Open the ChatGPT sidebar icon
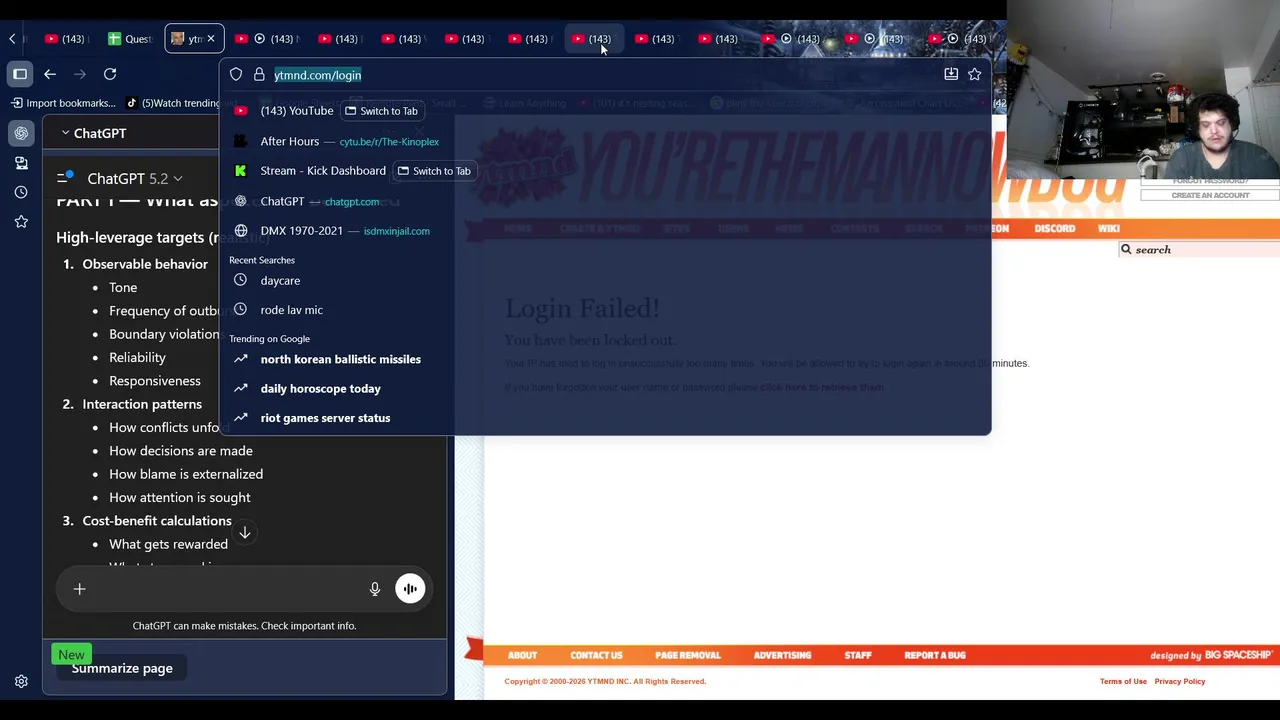Screen dimensions: 1280x720 point(21,133)
